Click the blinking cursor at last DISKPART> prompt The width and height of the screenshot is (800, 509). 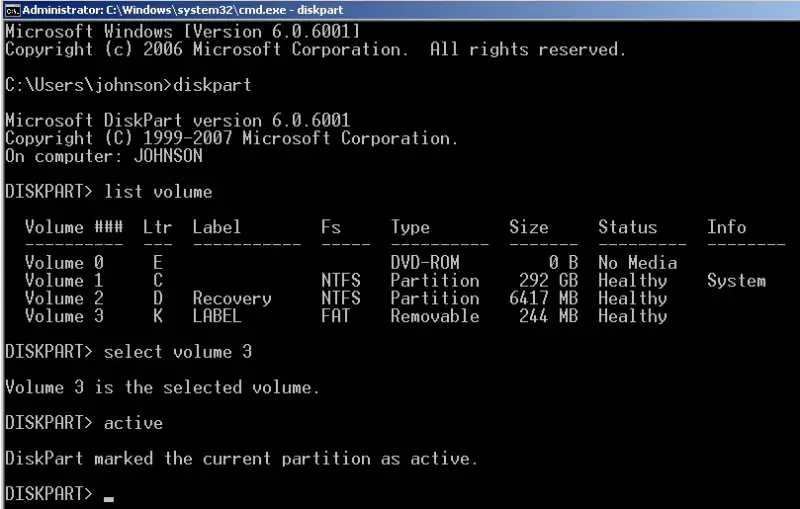pyautogui.click(x=109, y=500)
